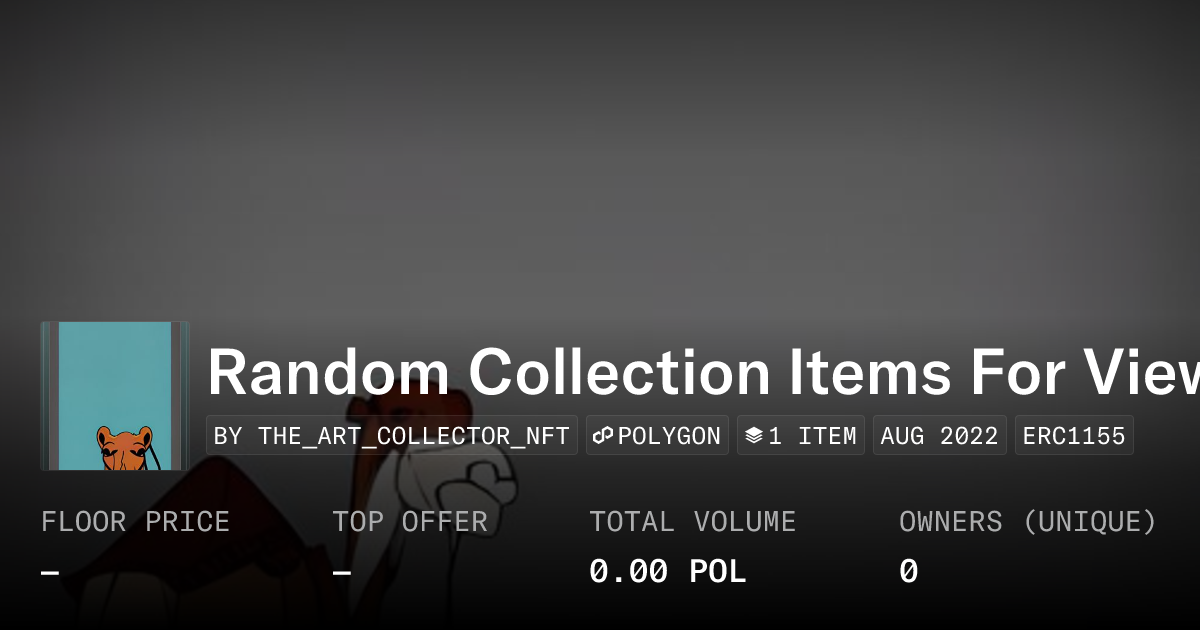Viewport: 1200px width, 630px height.
Task: Click the Polygon chain link icon
Action: pyautogui.click(x=603, y=436)
